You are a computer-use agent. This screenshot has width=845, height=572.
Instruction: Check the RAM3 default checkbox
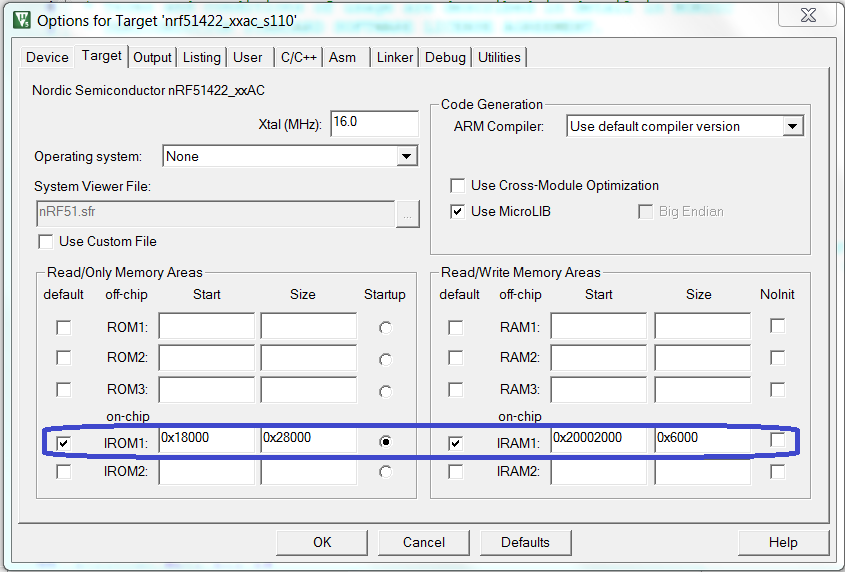pyautogui.click(x=456, y=389)
